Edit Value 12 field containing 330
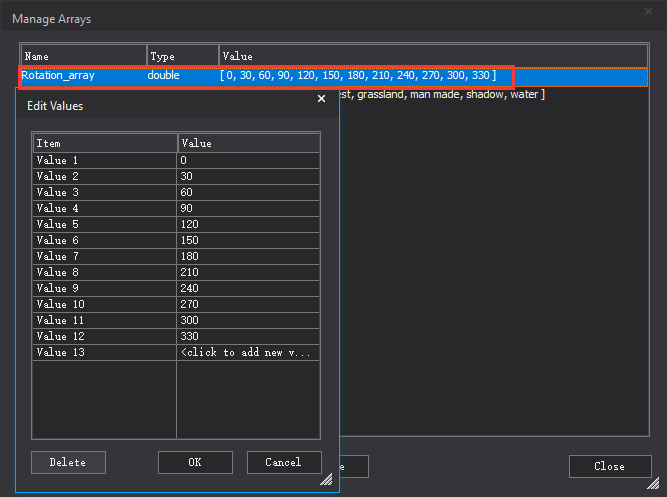The image size is (667, 497). tap(248, 336)
